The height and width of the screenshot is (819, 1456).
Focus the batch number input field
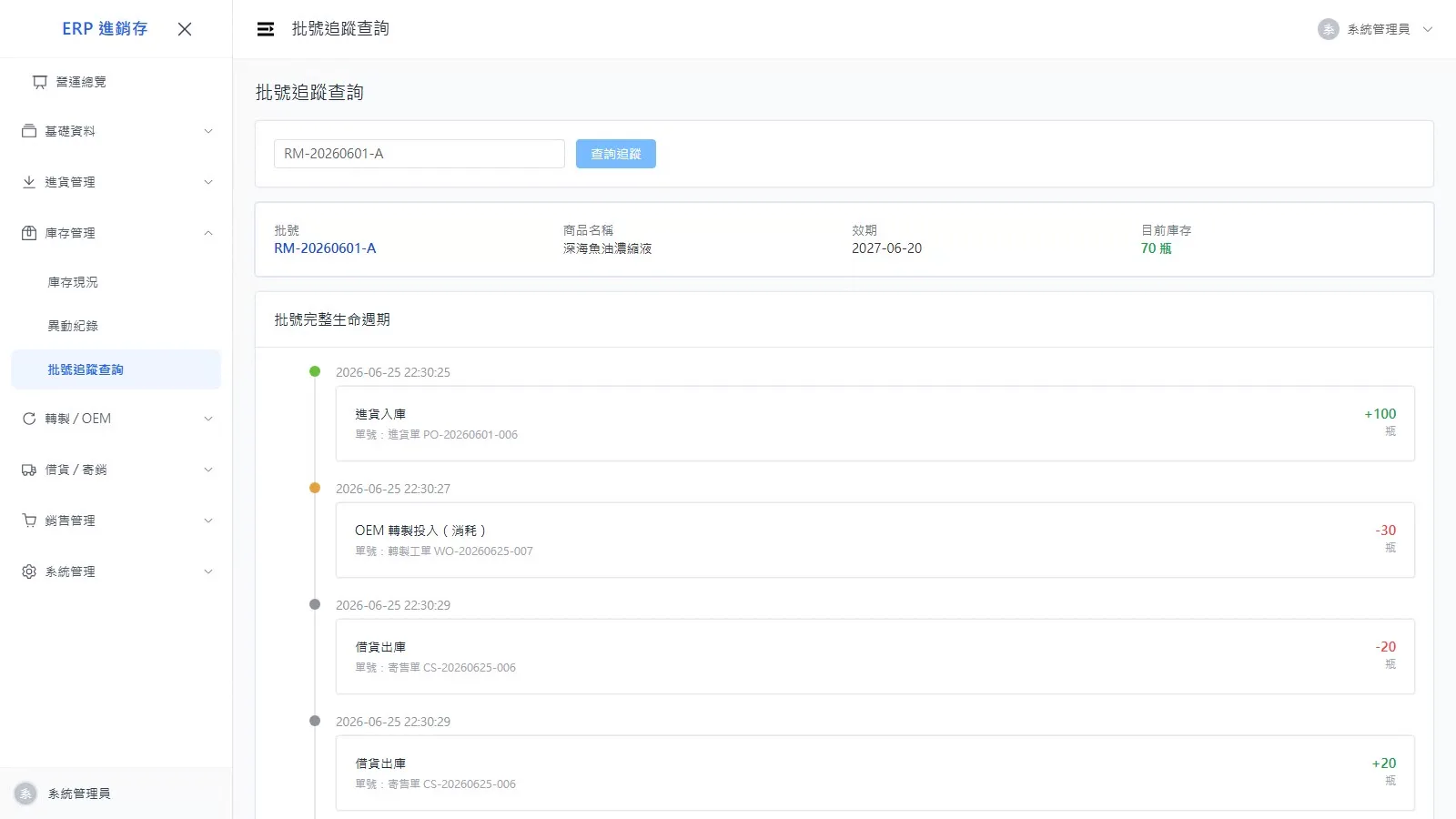(x=420, y=154)
